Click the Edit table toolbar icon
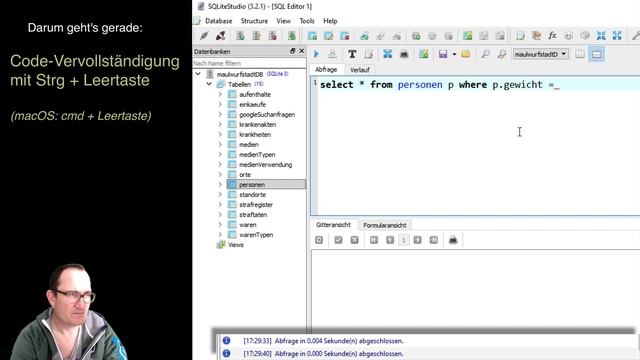 329,36
